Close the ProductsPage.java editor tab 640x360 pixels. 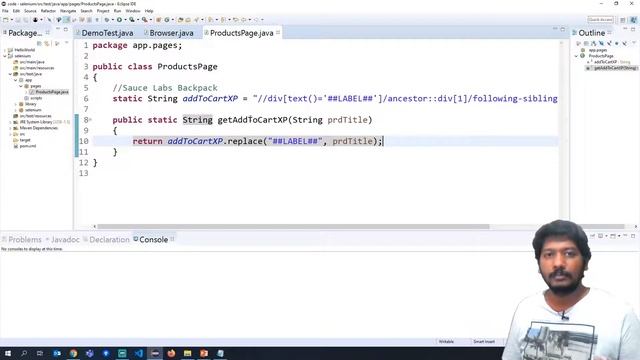click(x=278, y=32)
